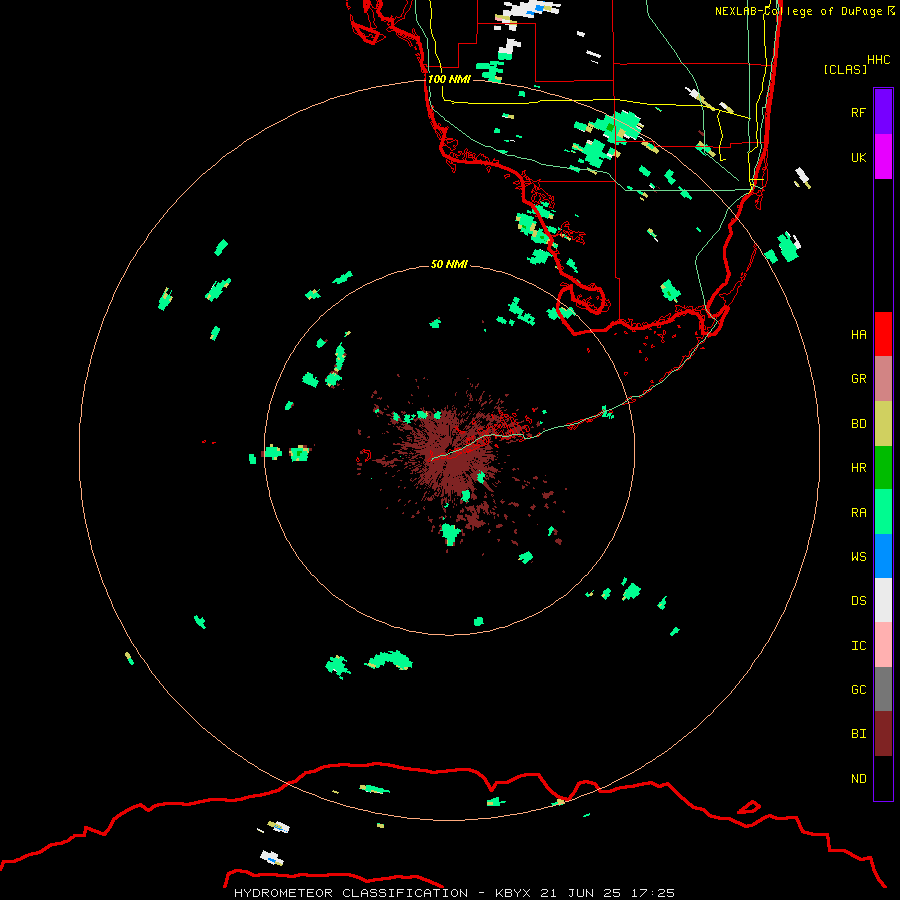
Task: Click the HYDROMETEOR CLASSIFICATION title text
Action: 351,893
